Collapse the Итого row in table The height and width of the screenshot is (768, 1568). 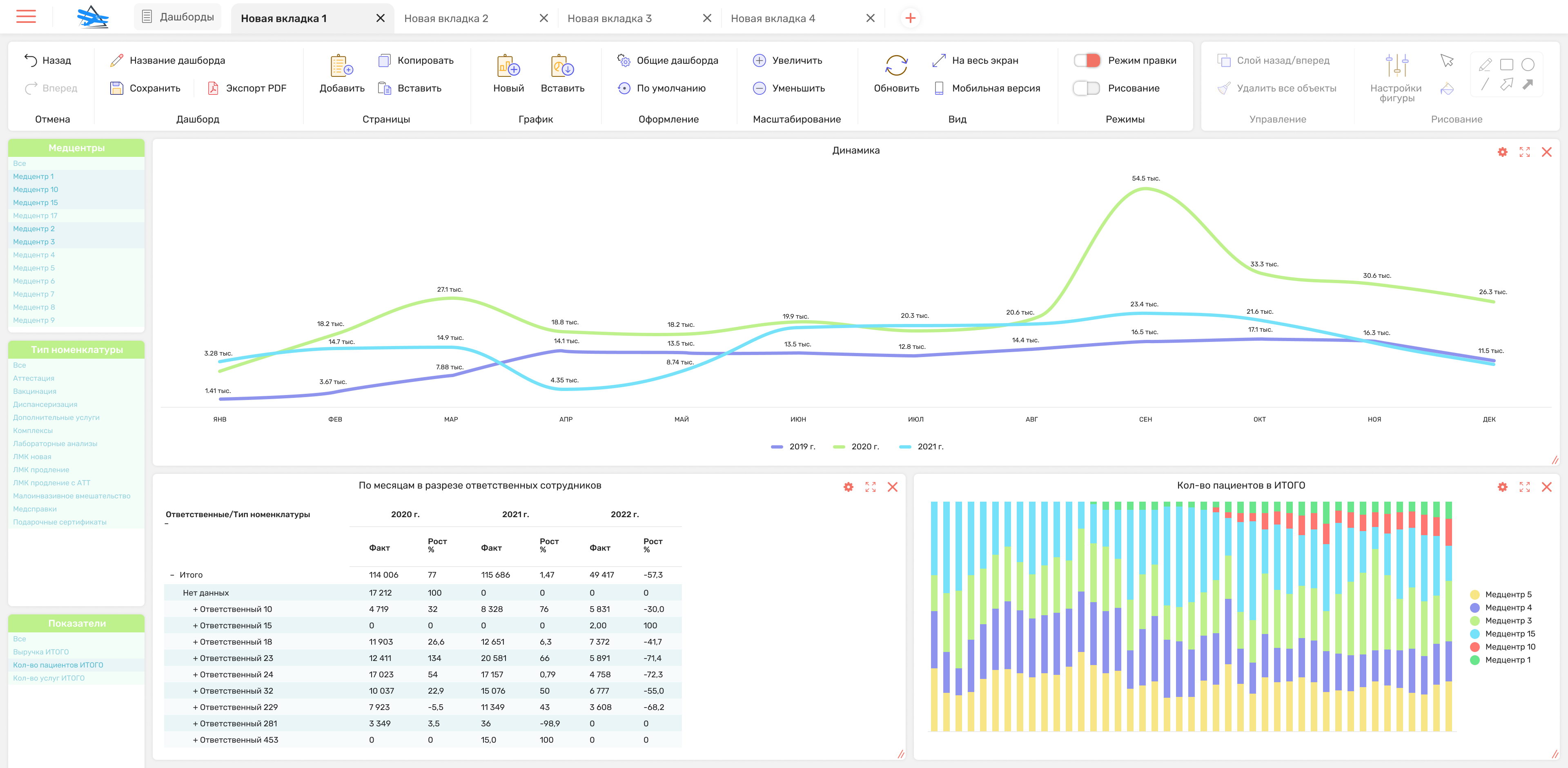(172, 575)
